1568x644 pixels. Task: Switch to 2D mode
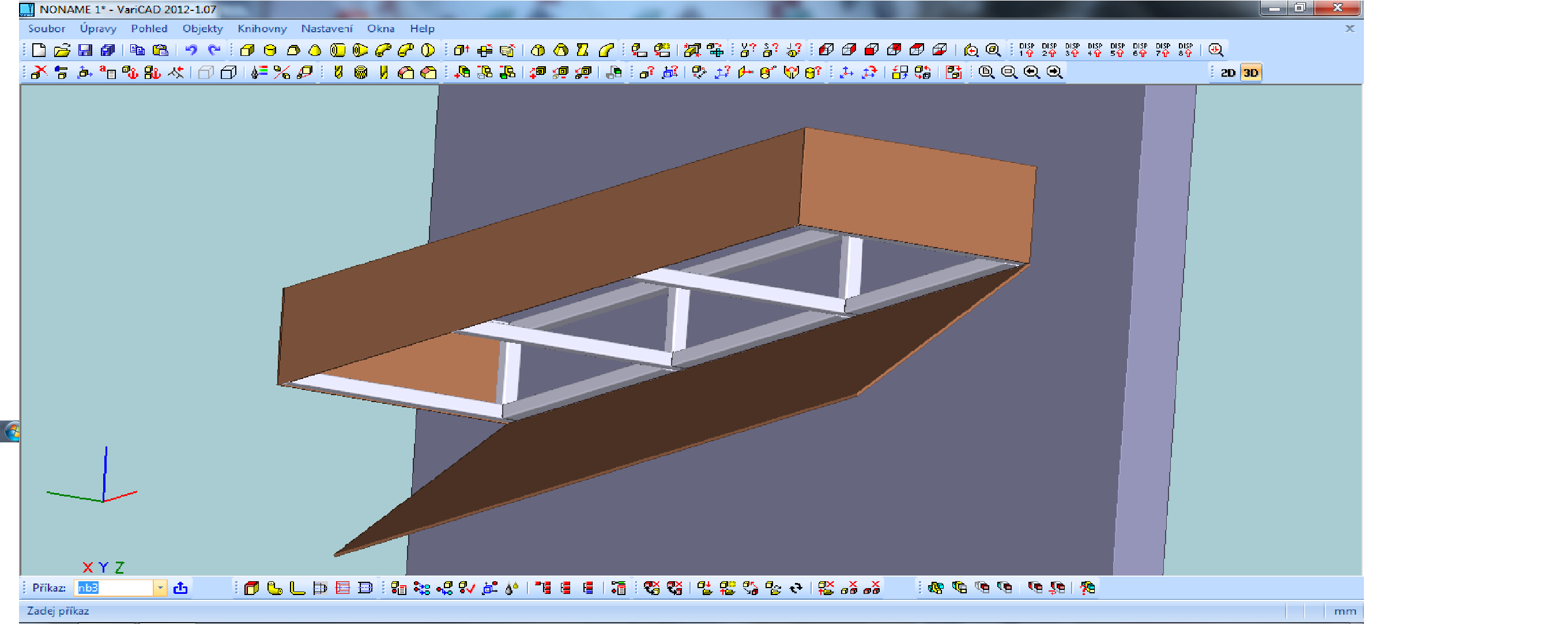pos(1228,73)
